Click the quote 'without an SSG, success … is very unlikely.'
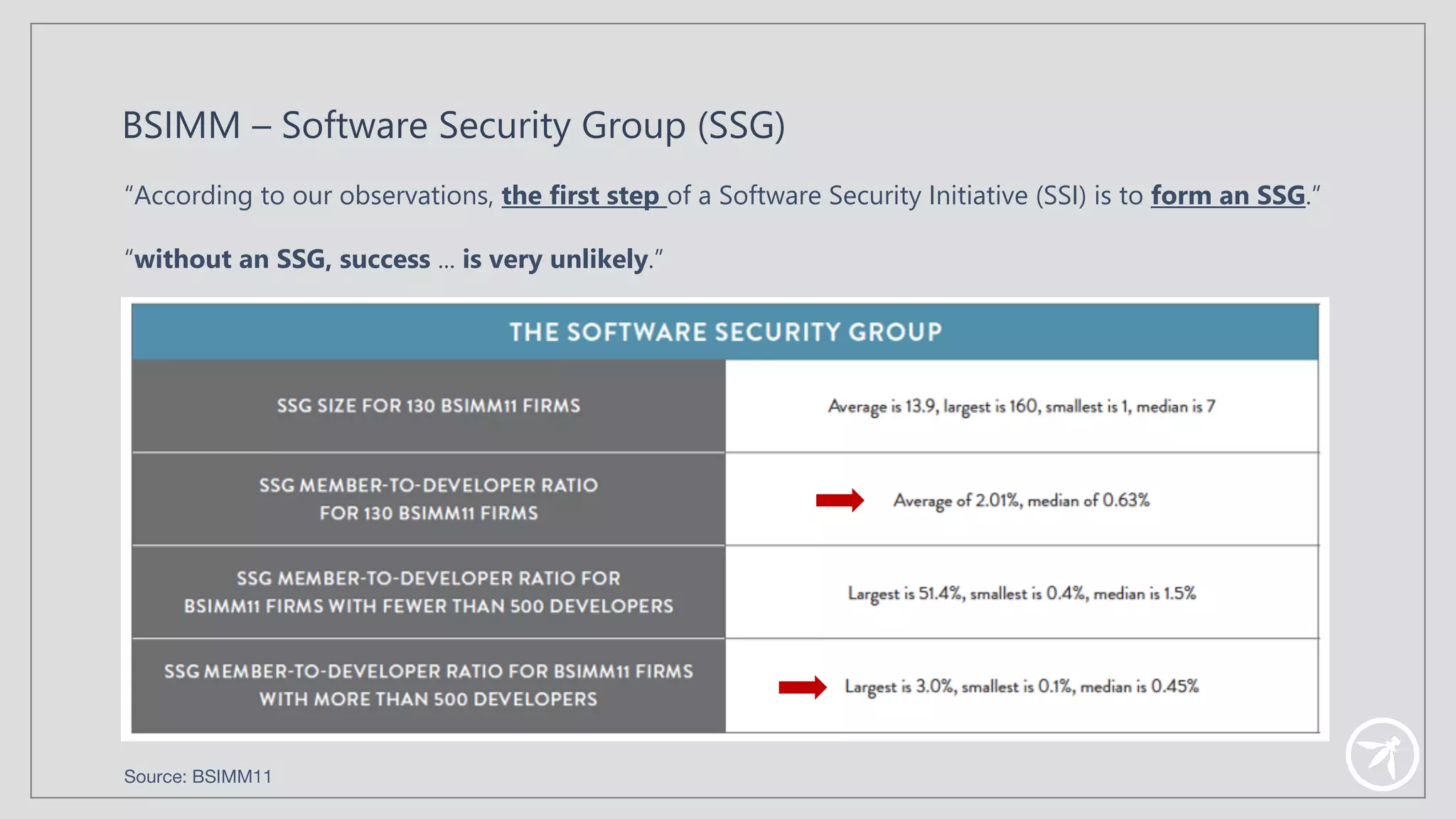The image size is (1456, 819). pyautogui.click(x=394, y=259)
